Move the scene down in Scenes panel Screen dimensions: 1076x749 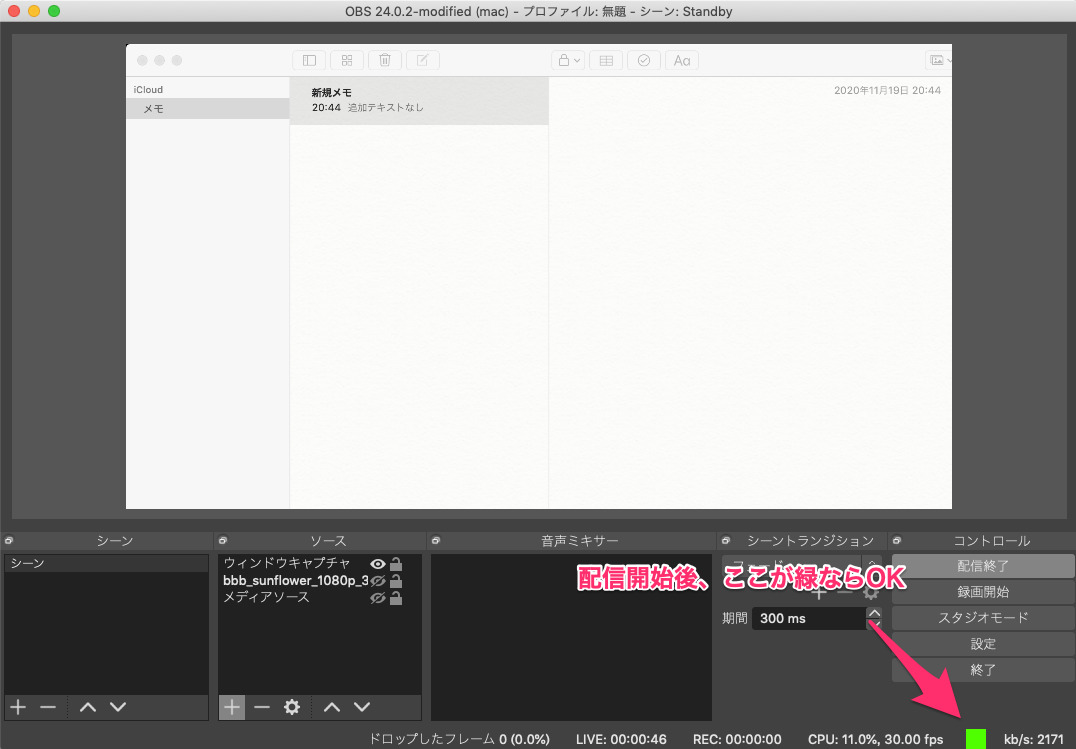(118, 707)
